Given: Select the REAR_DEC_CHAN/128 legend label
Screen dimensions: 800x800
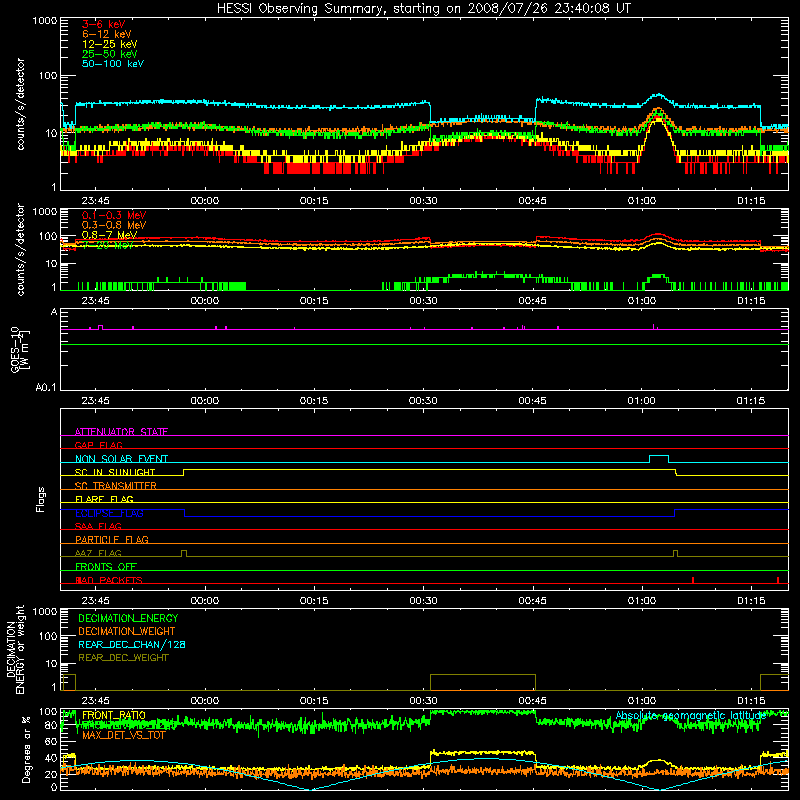Looking at the screenshot, I should click(x=132, y=644).
